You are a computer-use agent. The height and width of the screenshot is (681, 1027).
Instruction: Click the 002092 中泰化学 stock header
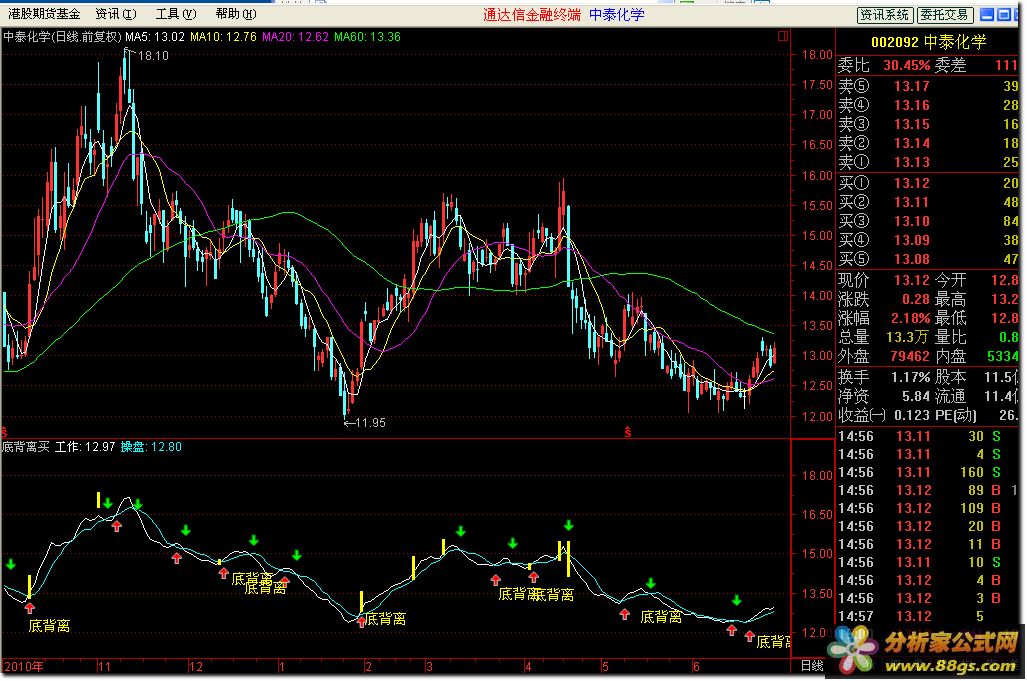pos(928,43)
